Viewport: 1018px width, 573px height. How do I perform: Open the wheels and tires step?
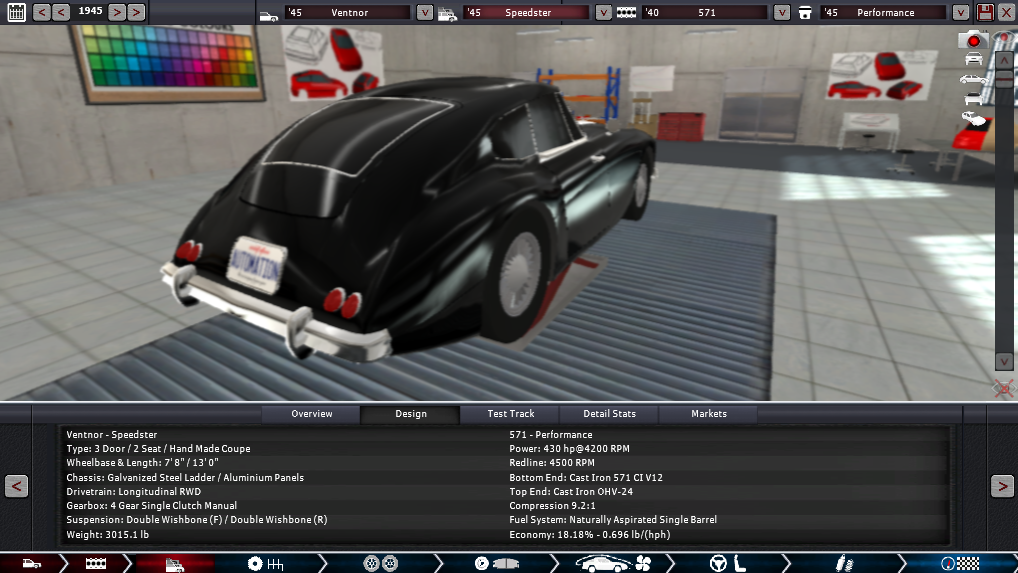(x=378, y=564)
